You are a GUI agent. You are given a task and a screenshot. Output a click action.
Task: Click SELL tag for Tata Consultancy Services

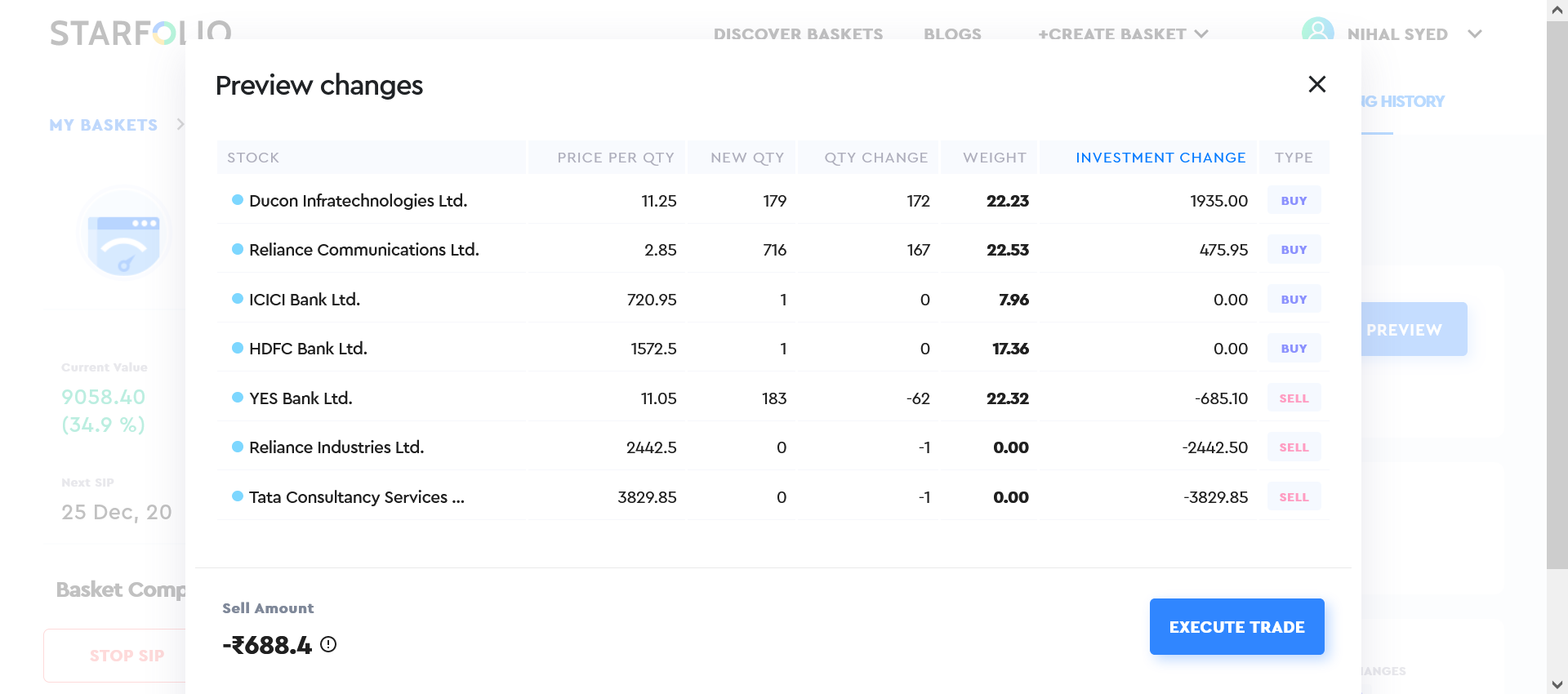[1294, 497]
